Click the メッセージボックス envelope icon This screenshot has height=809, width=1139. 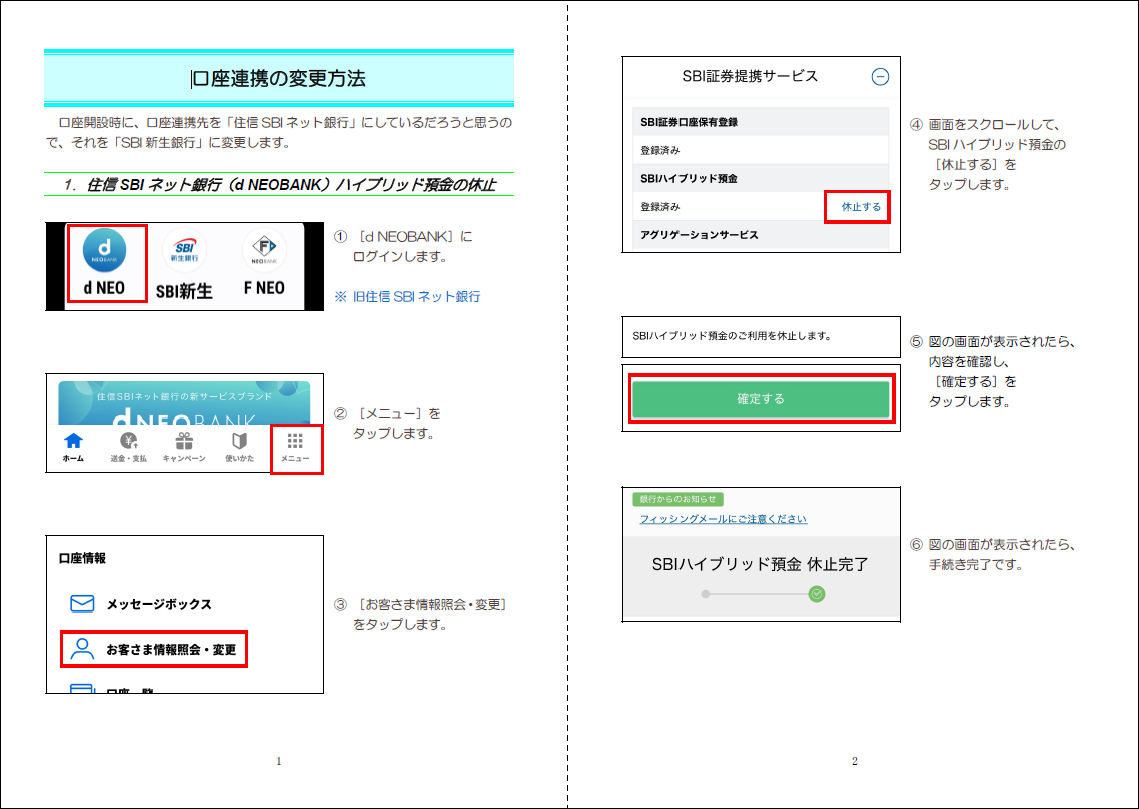pyautogui.click(x=82, y=603)
